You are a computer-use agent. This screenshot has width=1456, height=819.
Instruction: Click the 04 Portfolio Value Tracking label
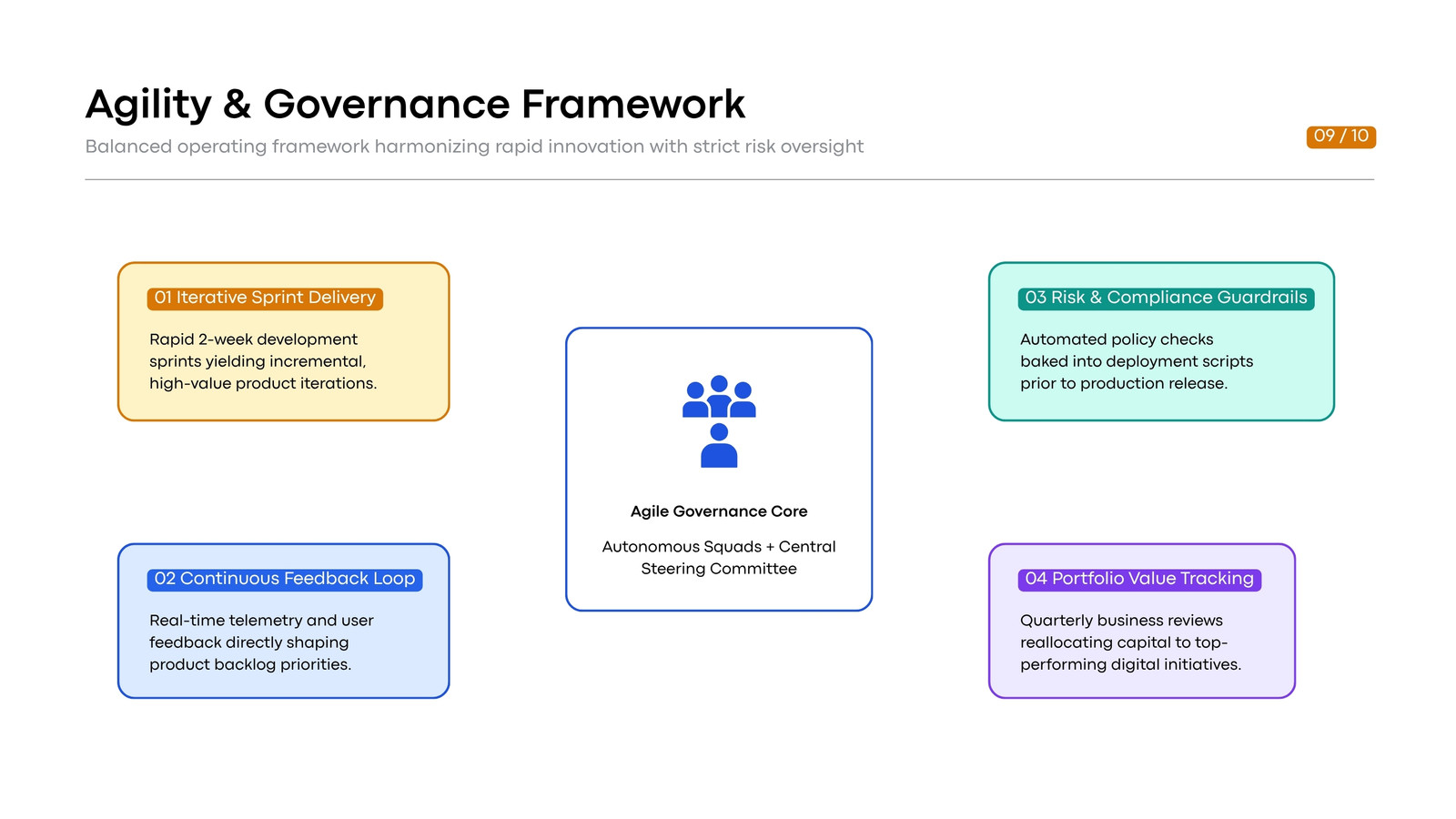(1139, 579)
